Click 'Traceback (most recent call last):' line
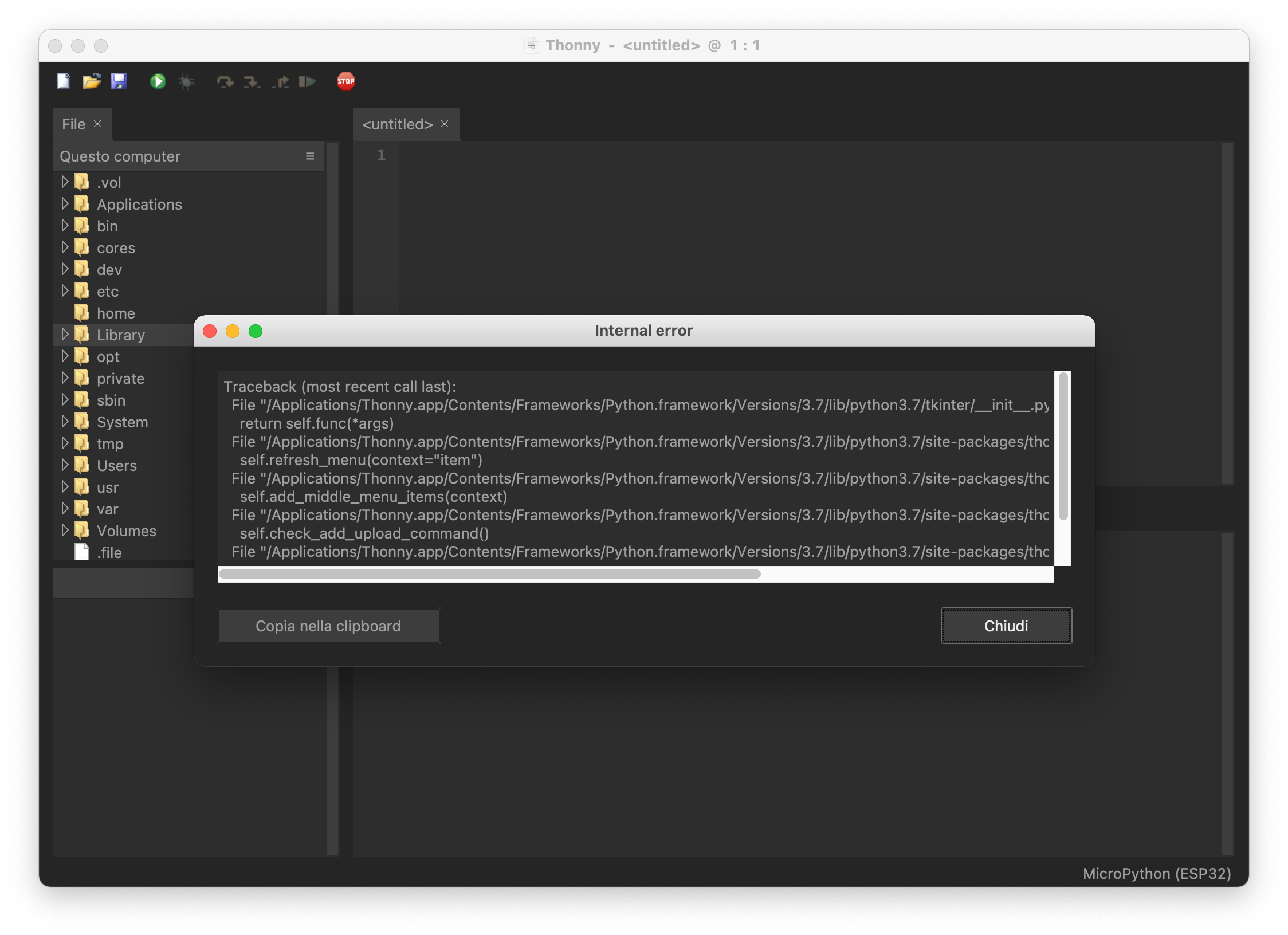This screenshot has width=1288, height=935. 340,387
